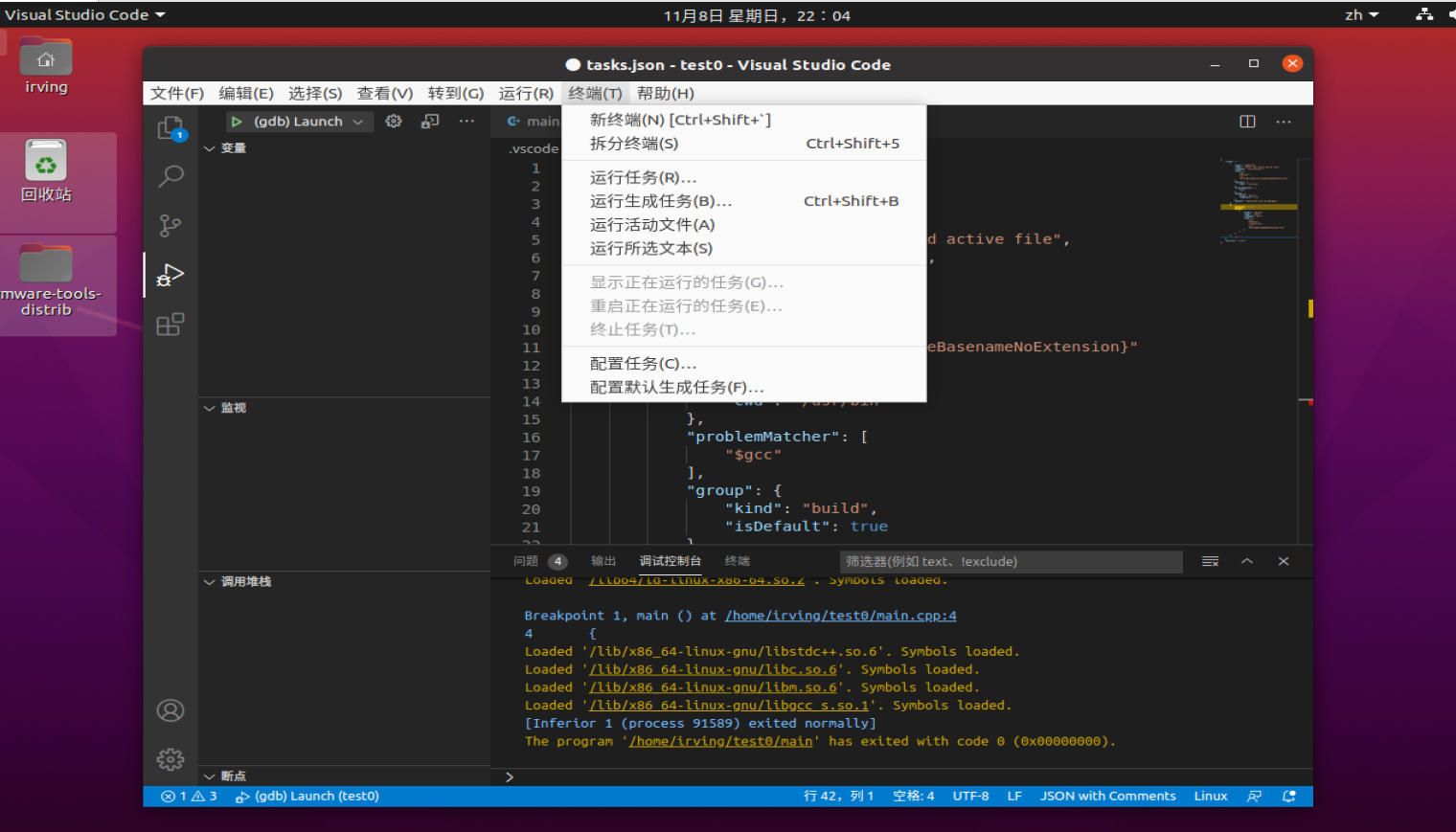Open the zh input language dropdown
Image resolution: width=1456 pixels, height=832 pixels.
click(x=1361, y=14)
